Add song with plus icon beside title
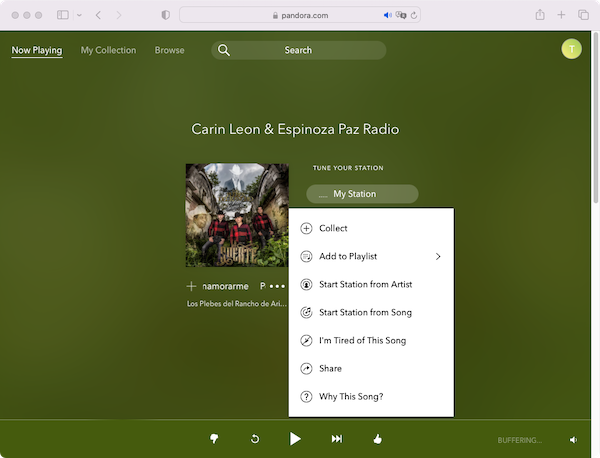The width and height of the screenshot is (600, 458). [x=191, y=286]
